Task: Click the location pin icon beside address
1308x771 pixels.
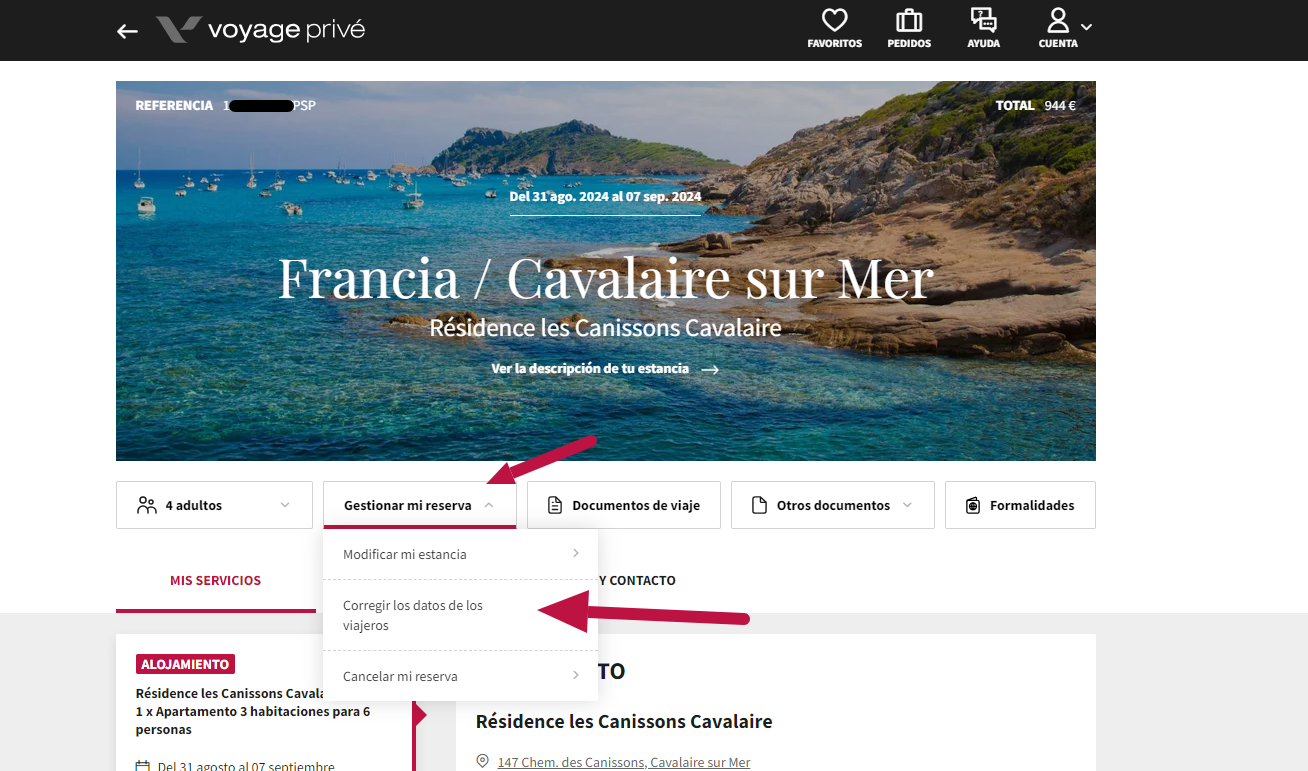Action: coord(483,761)
